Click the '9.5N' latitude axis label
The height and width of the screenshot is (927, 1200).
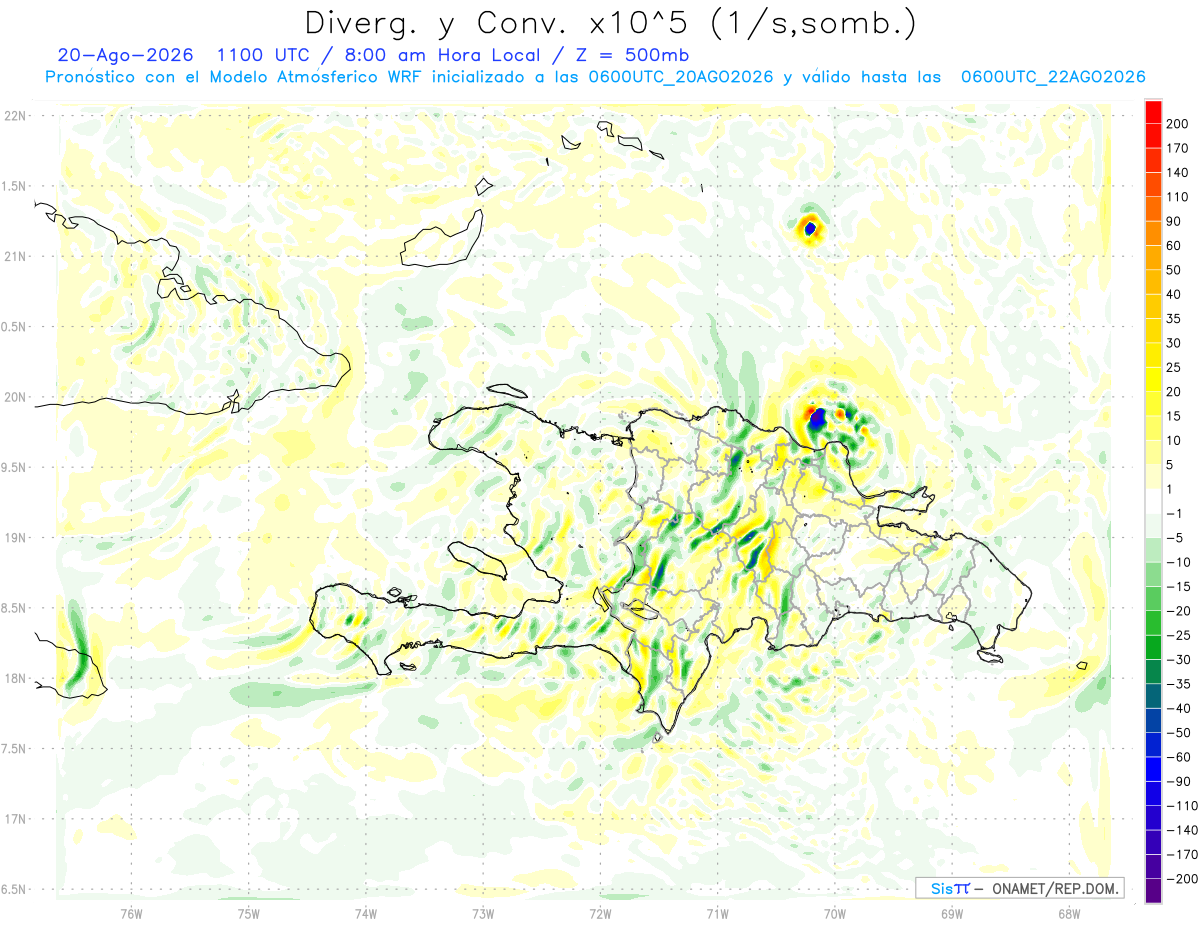[14, 468]
